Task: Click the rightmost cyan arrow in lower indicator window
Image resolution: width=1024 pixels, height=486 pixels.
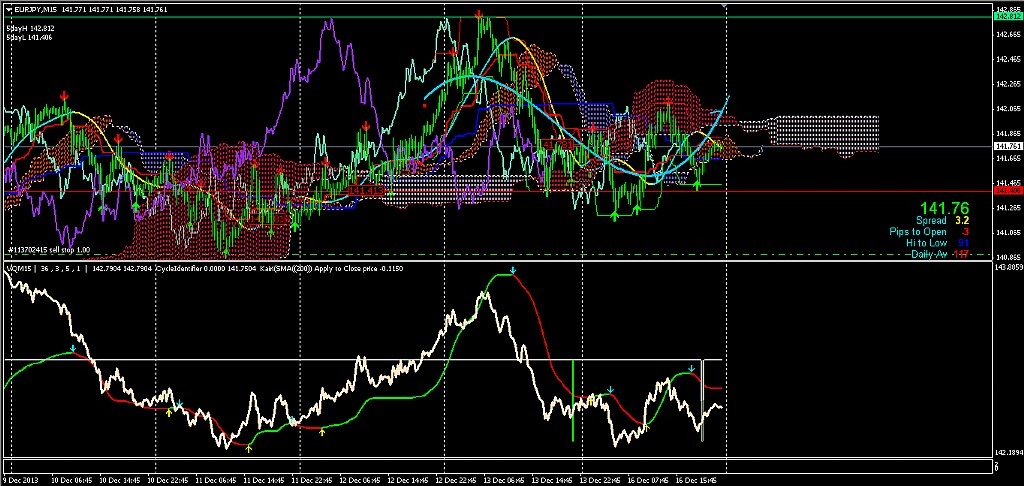Action: click(x=693, y=369)
